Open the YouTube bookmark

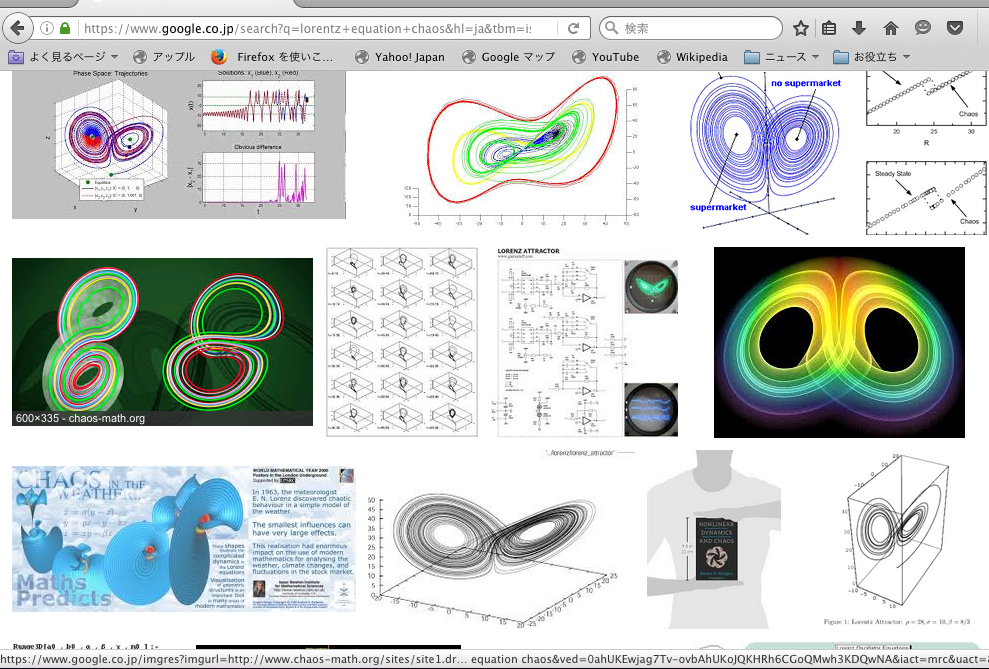coord(606,57)
